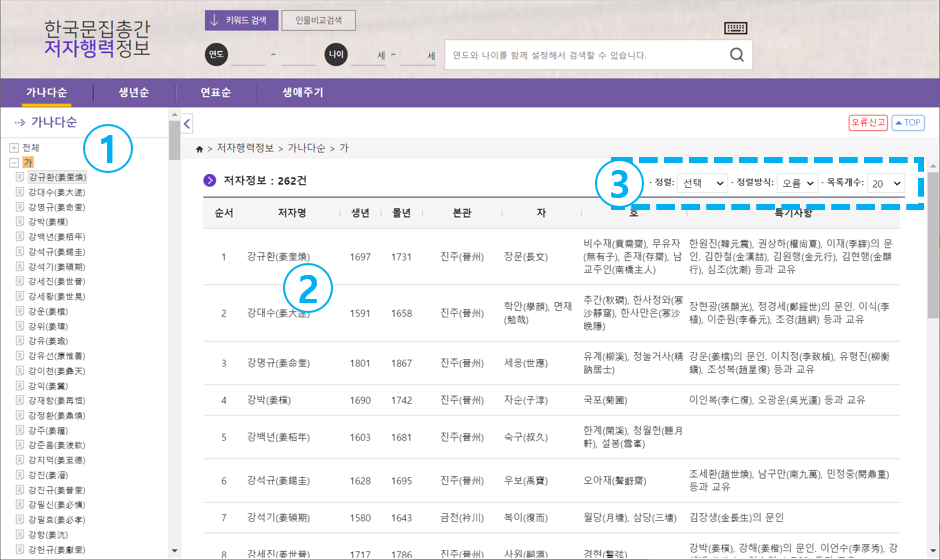Click the document icon beside 강주 in the tree
Viewport: 940px width, 560px height.
20,430
